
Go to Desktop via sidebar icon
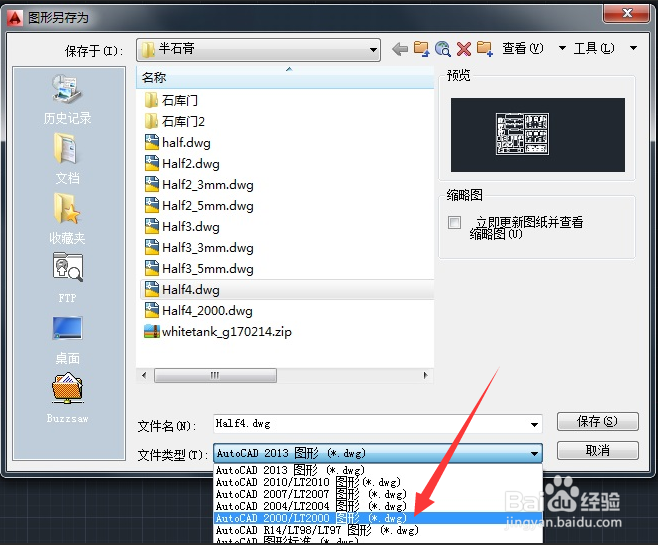[x=67, y=328]
